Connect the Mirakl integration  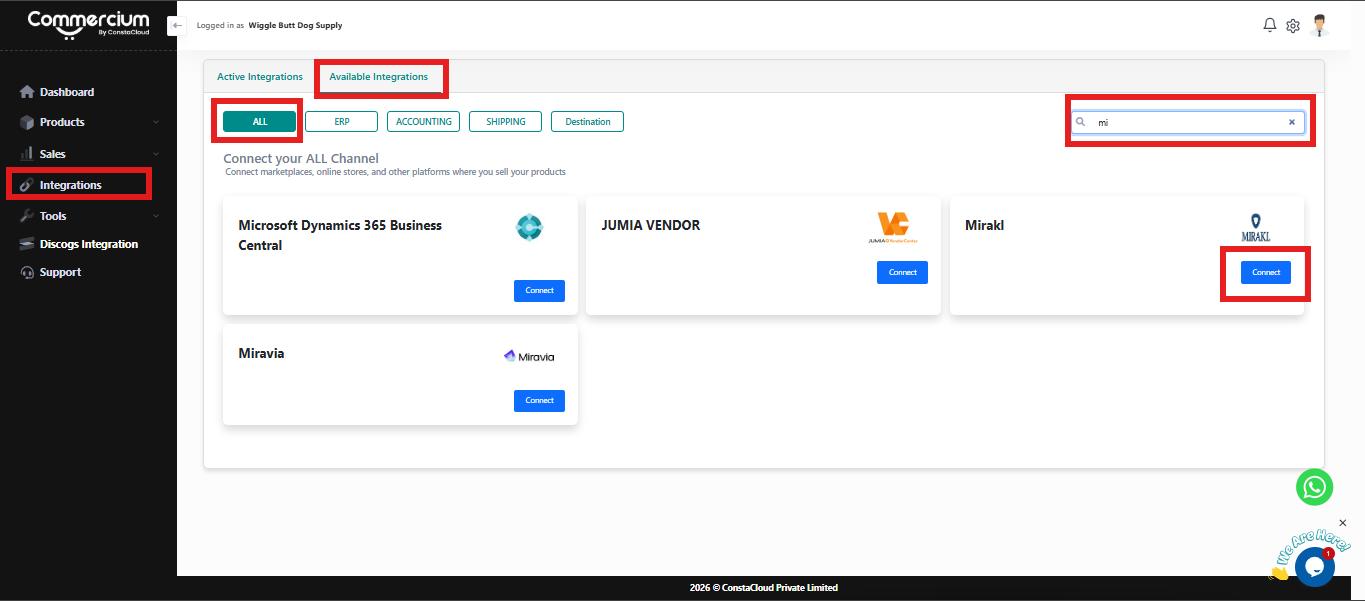[x=1266, y=272]
